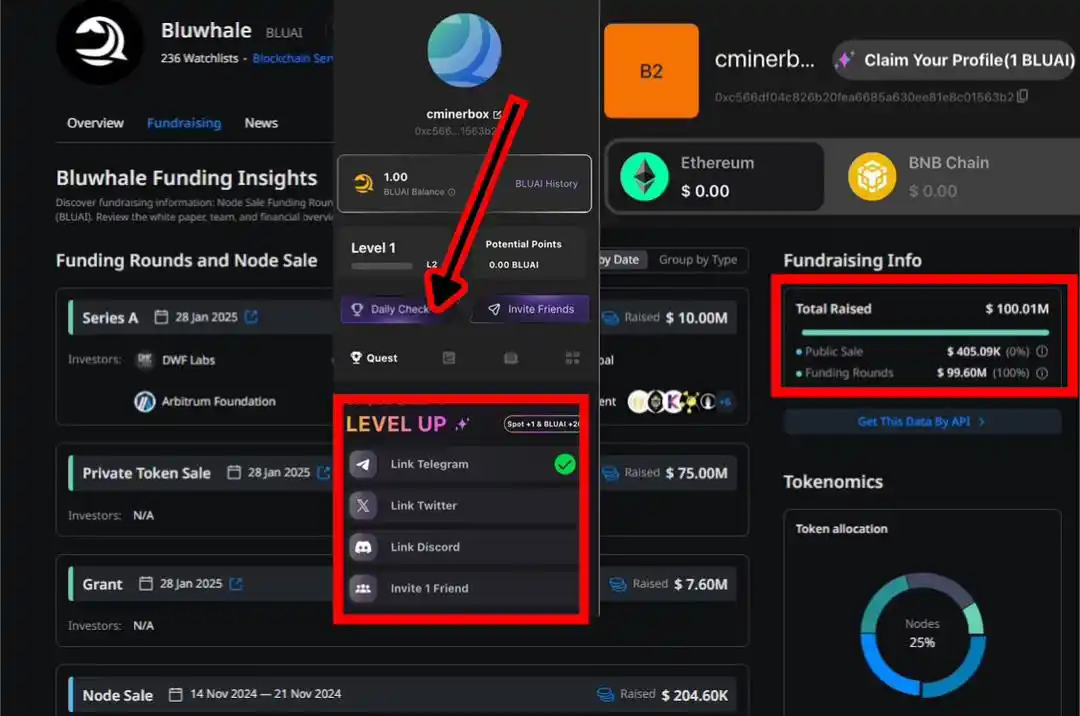Copy the wallet address with the copy icon
Screen dimensions: 1080x716
click(x=1023, y=96)
